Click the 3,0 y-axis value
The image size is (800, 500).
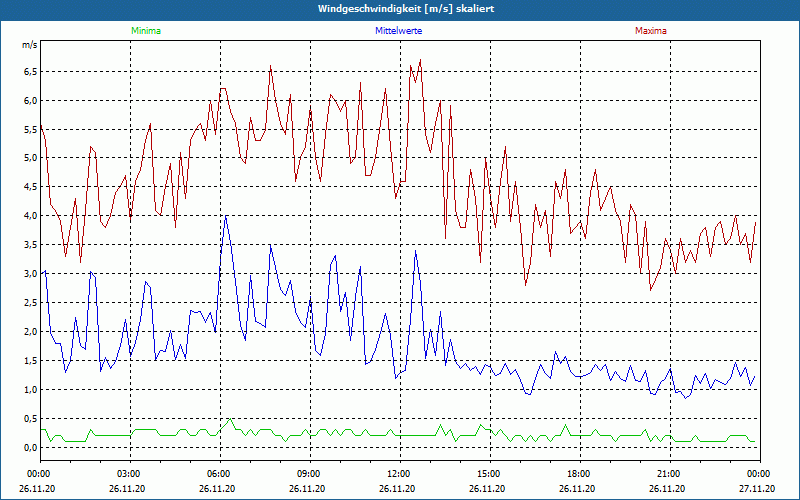click(31, 273)
